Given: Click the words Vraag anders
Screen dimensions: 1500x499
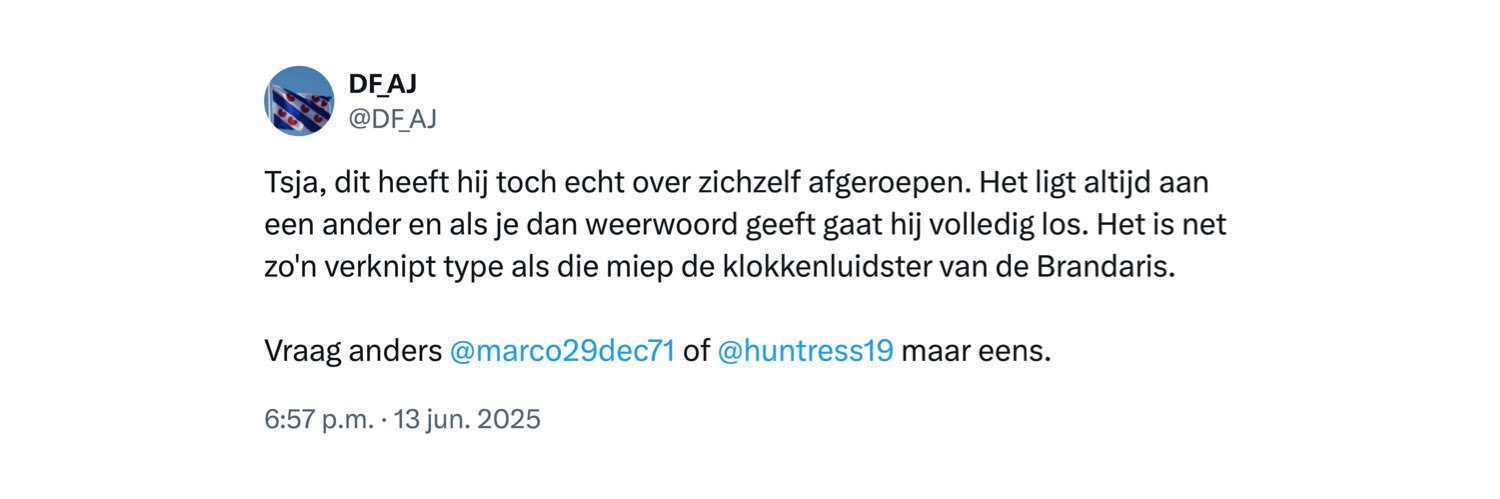Looking at the screenshot, I should pyautogui.click(x=352, y=352).
